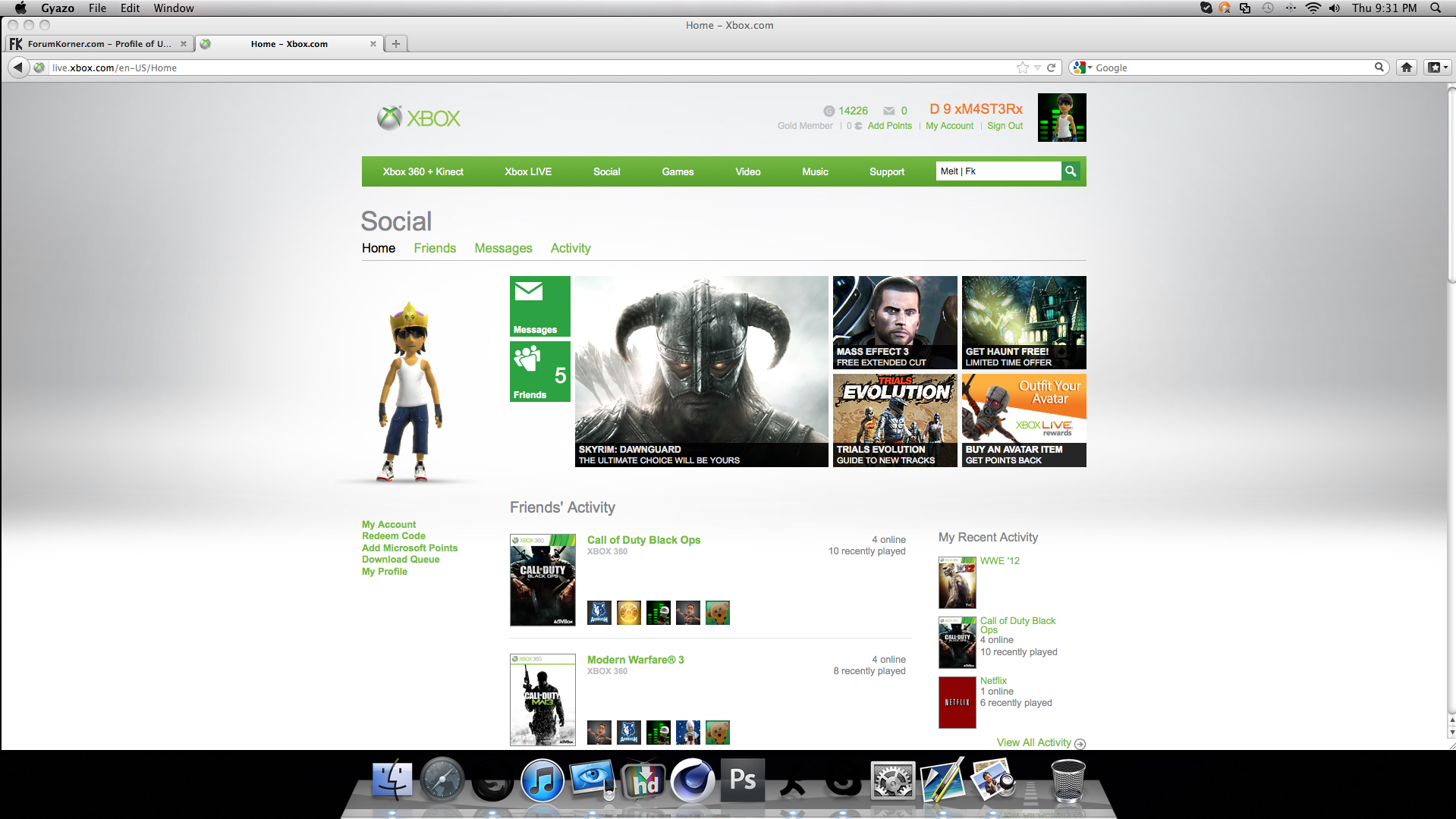Viewport: 1456px width, 819px height.
Task: Switch to the Activity tab under Social
Action: 571,248
